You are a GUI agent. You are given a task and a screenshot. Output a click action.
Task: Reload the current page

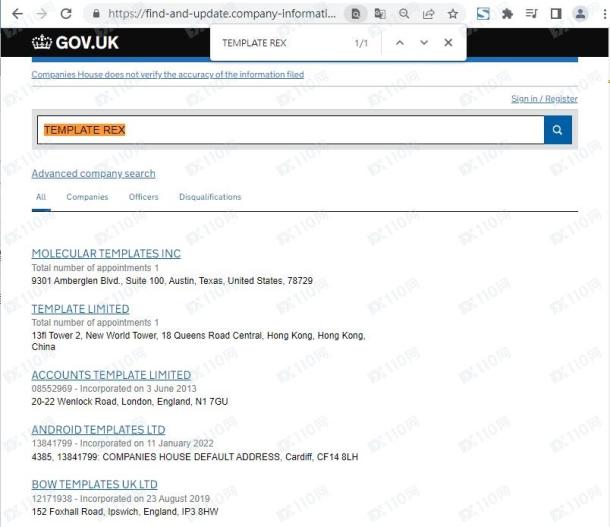pyautogui.click(x=66, y=14)
